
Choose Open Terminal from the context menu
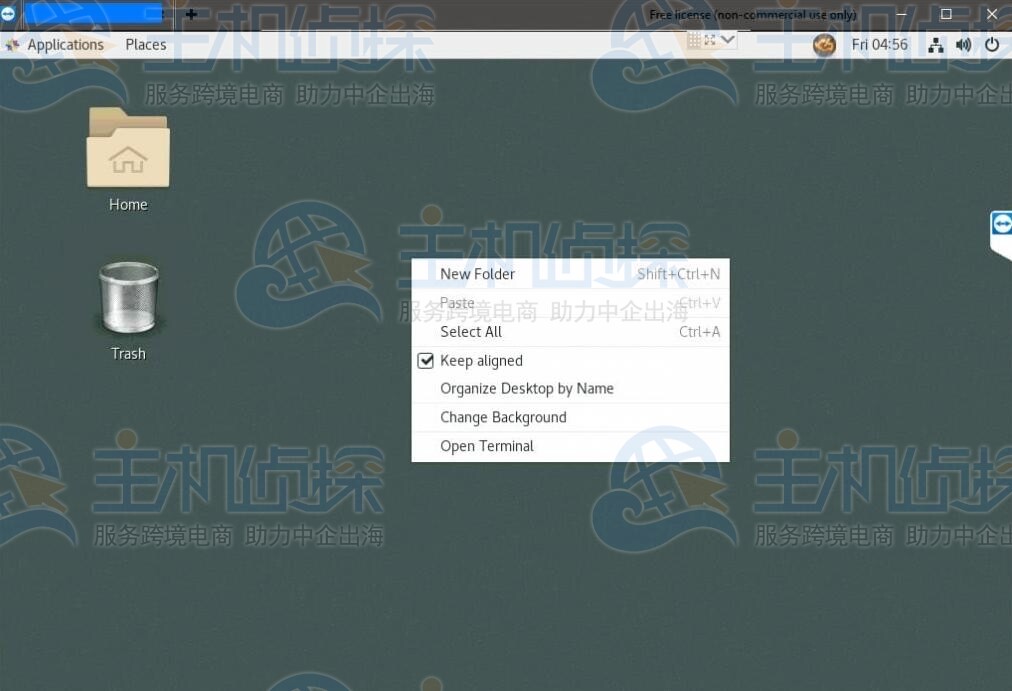(487, 445)
